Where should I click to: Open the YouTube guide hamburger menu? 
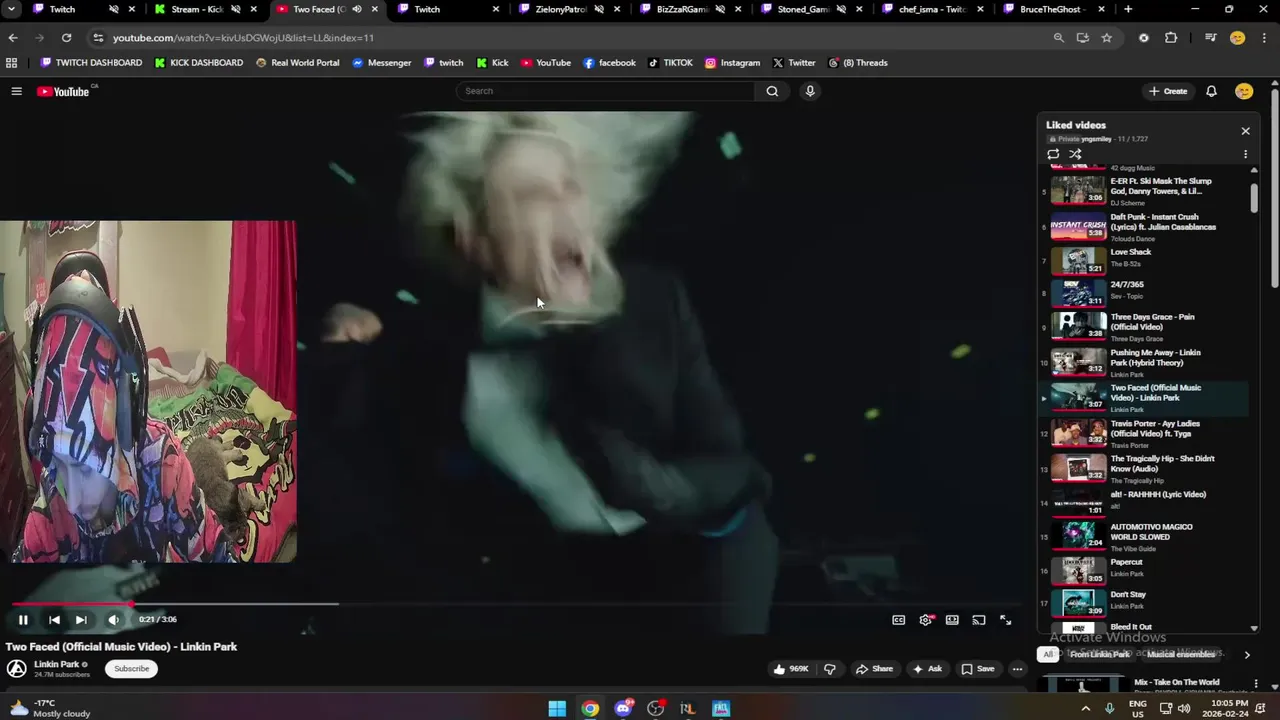(16, 91)
